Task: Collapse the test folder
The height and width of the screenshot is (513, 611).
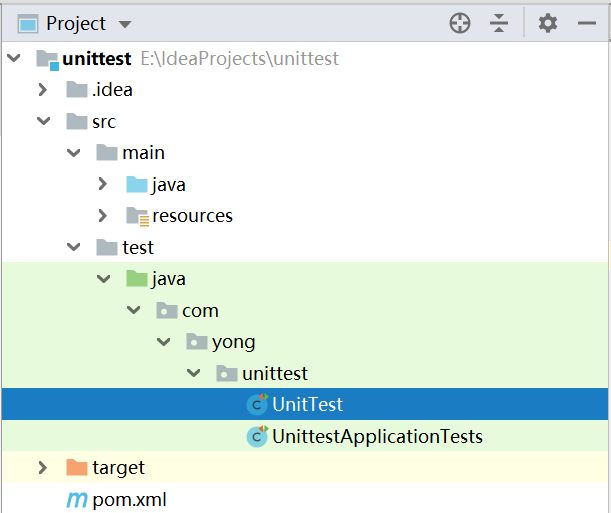Action: pyautogui.click(x=73, y=247)
